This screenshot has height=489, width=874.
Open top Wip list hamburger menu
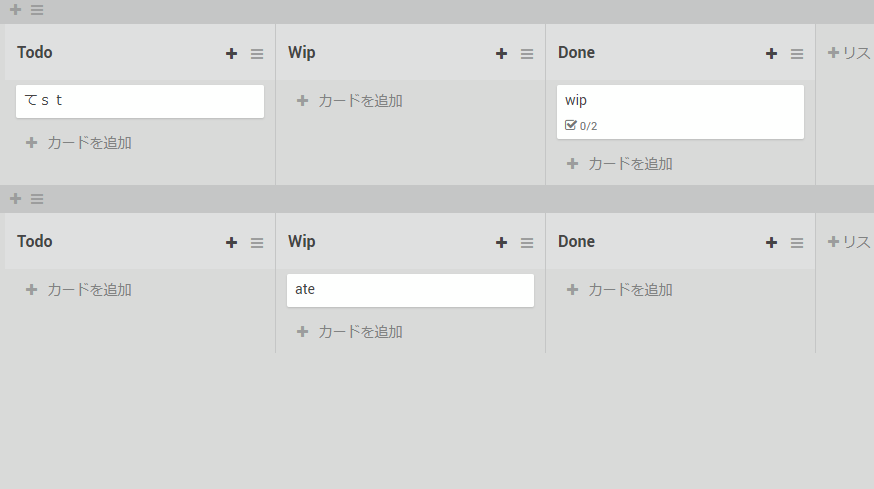pos(527,54)
